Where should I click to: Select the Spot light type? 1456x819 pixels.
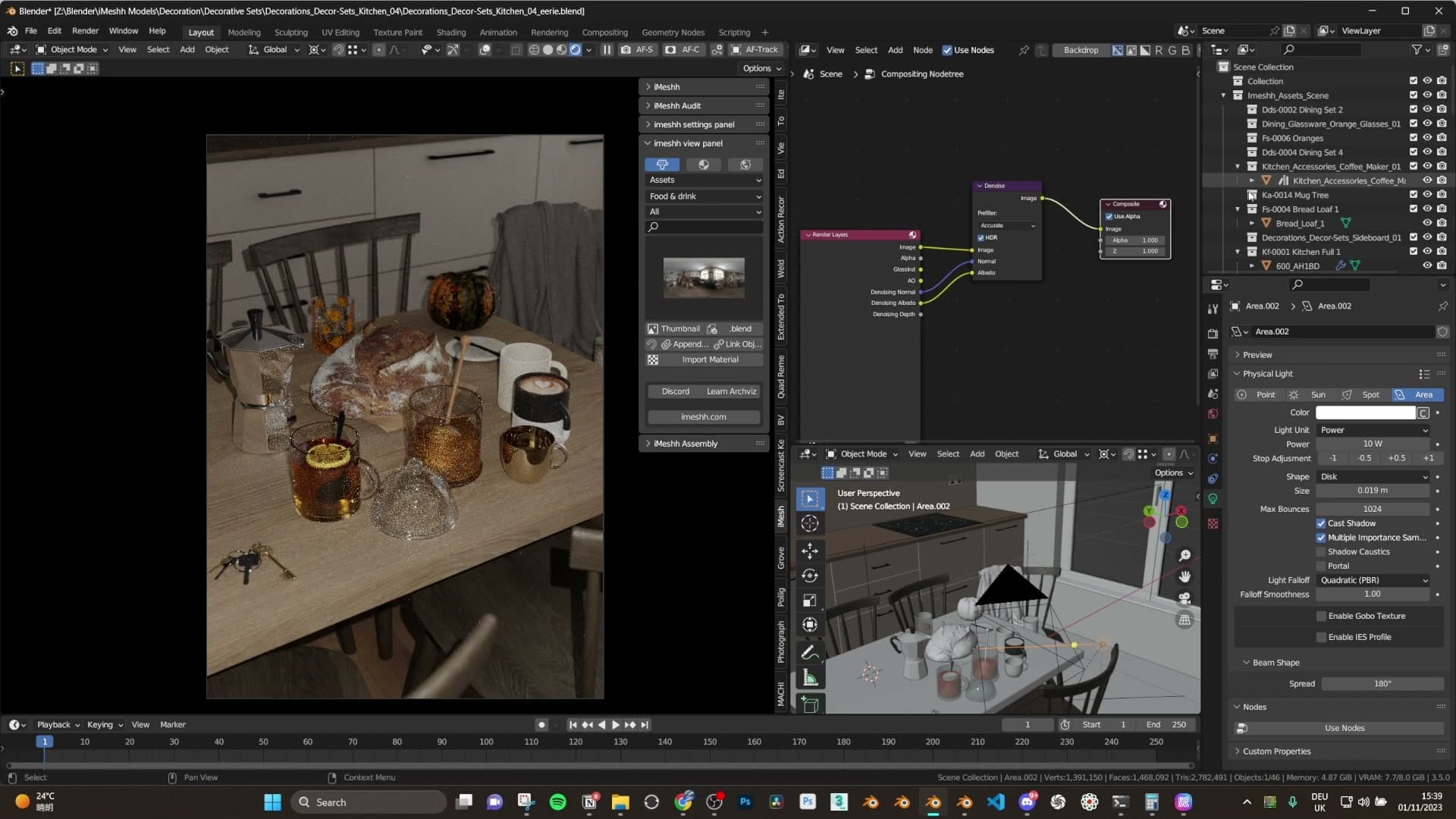(1362, 395)
